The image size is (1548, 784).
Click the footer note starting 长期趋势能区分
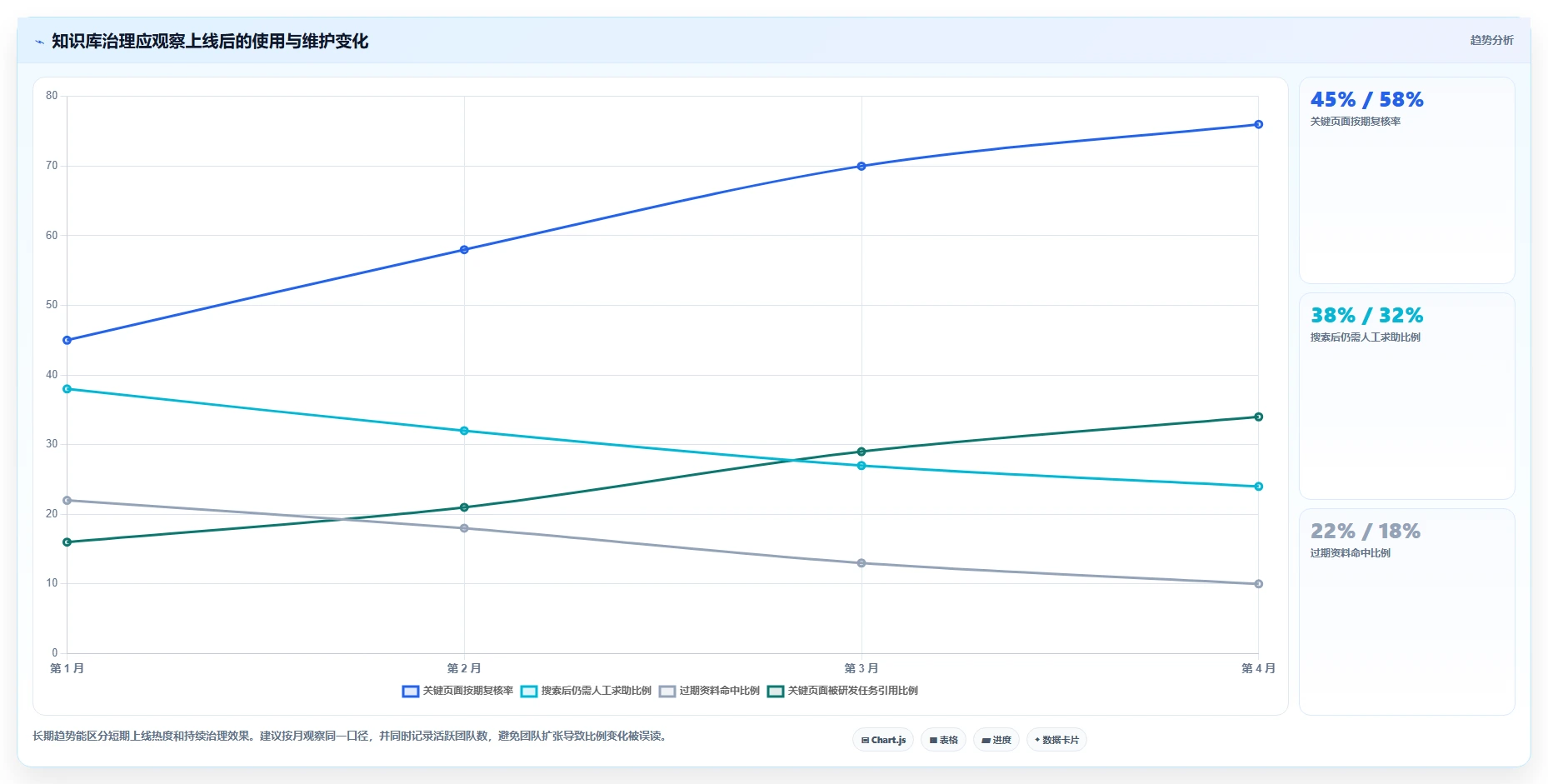click(351, 737)
